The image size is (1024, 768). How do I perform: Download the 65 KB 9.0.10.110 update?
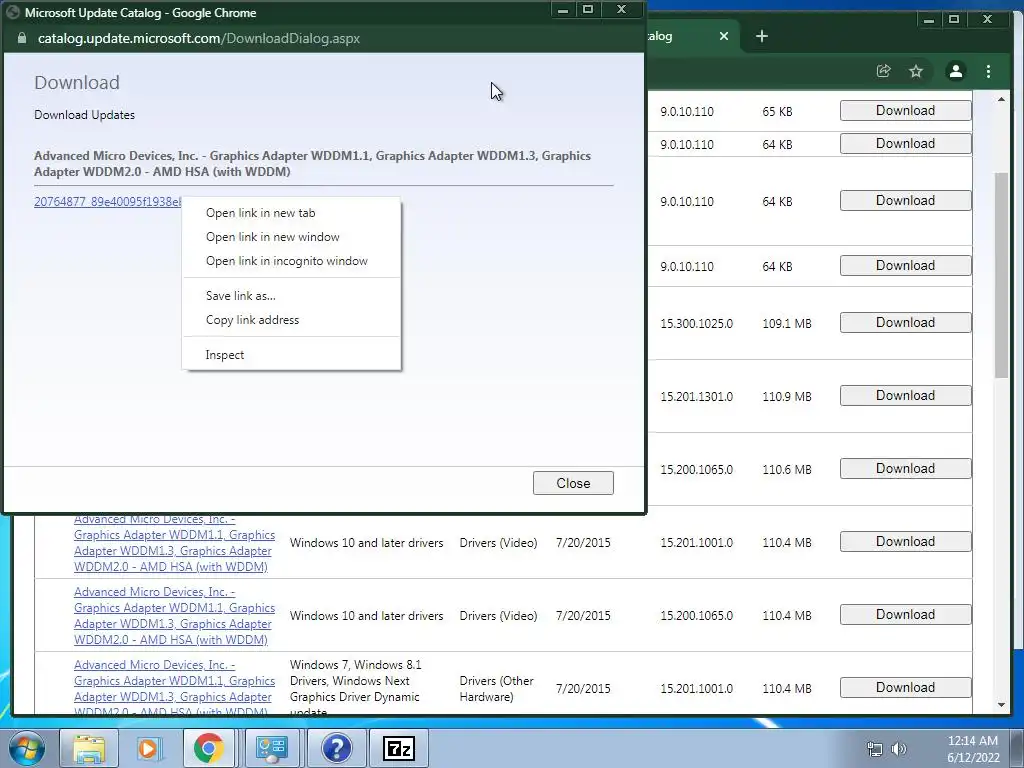905,110
